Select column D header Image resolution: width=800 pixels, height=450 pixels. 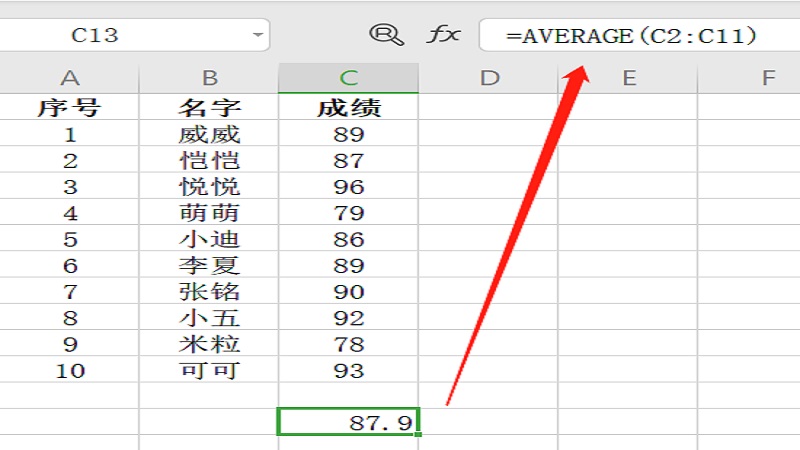coord(488,78)
